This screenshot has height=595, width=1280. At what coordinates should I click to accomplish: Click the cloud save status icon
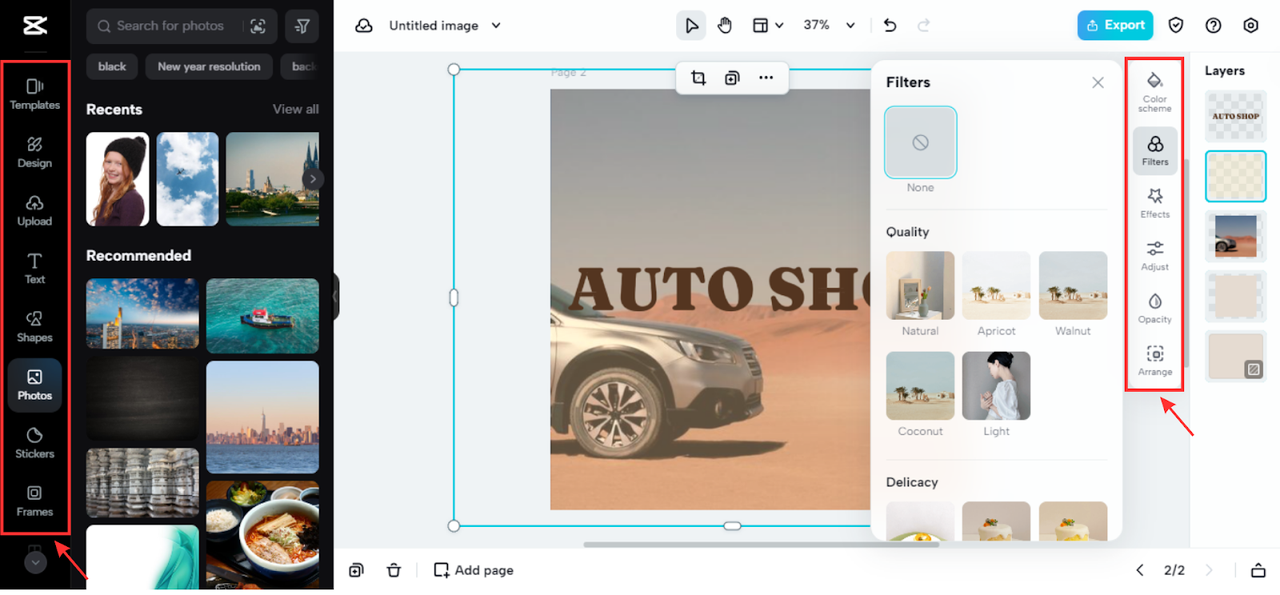coord(364,26)
